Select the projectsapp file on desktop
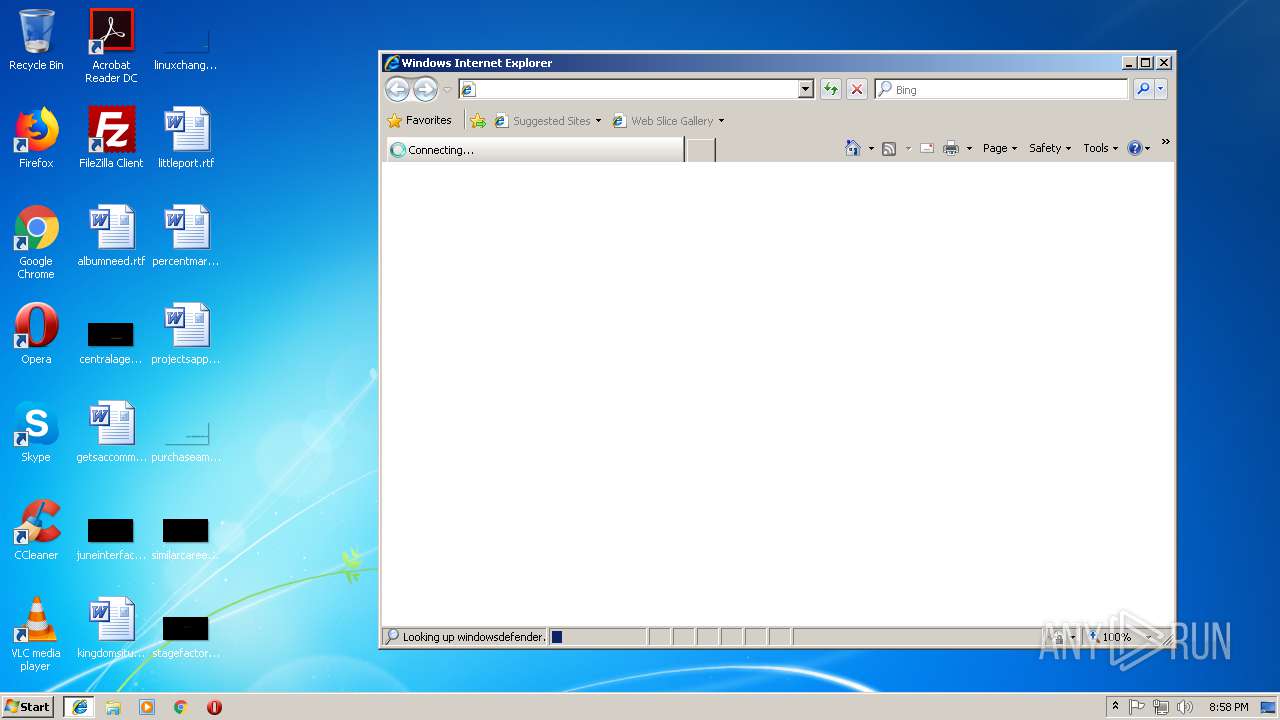The image size is (1280, 720). tap(186, 334)
